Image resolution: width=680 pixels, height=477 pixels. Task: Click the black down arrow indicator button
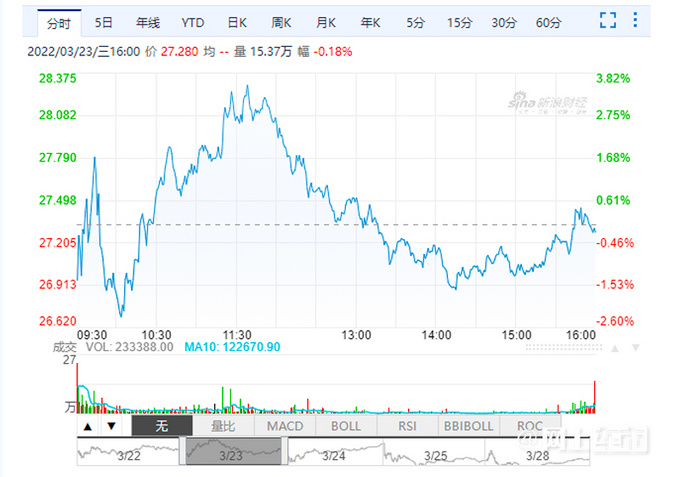(111, 426)
